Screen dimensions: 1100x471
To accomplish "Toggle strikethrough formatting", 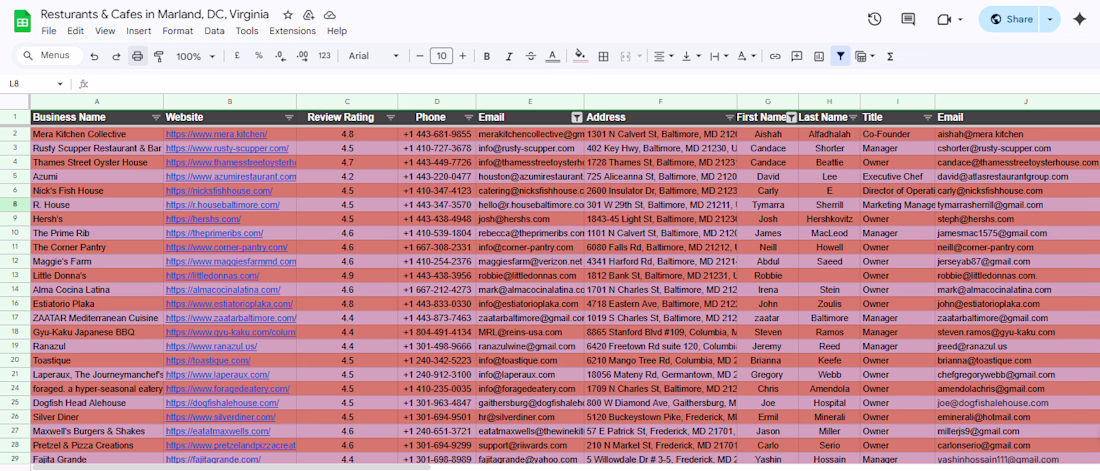I will [530, 56].
